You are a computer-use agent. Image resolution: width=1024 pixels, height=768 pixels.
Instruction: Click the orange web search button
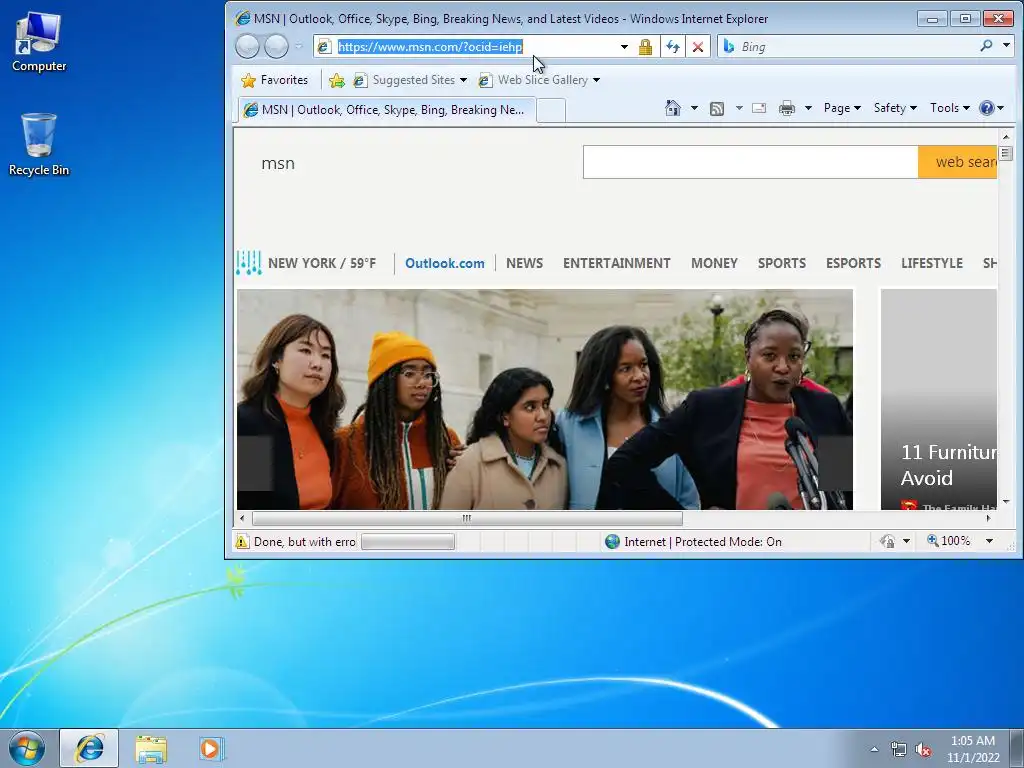[957, 162]
